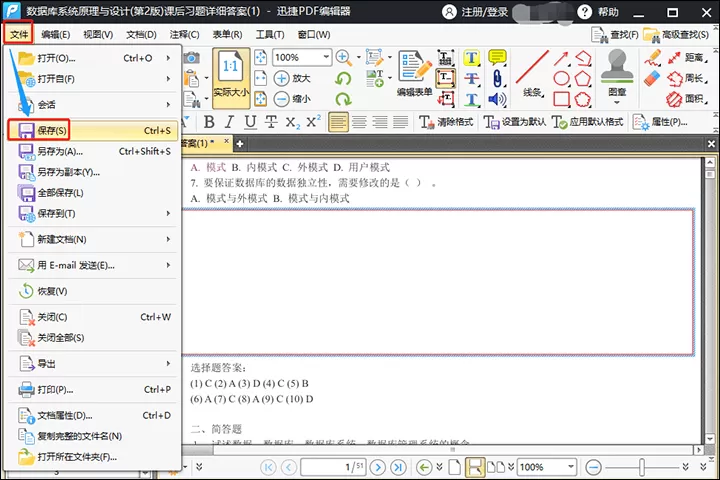Open Properties (属性(P)) button
The width and height of the screenshot is (720, 480).
659,122
